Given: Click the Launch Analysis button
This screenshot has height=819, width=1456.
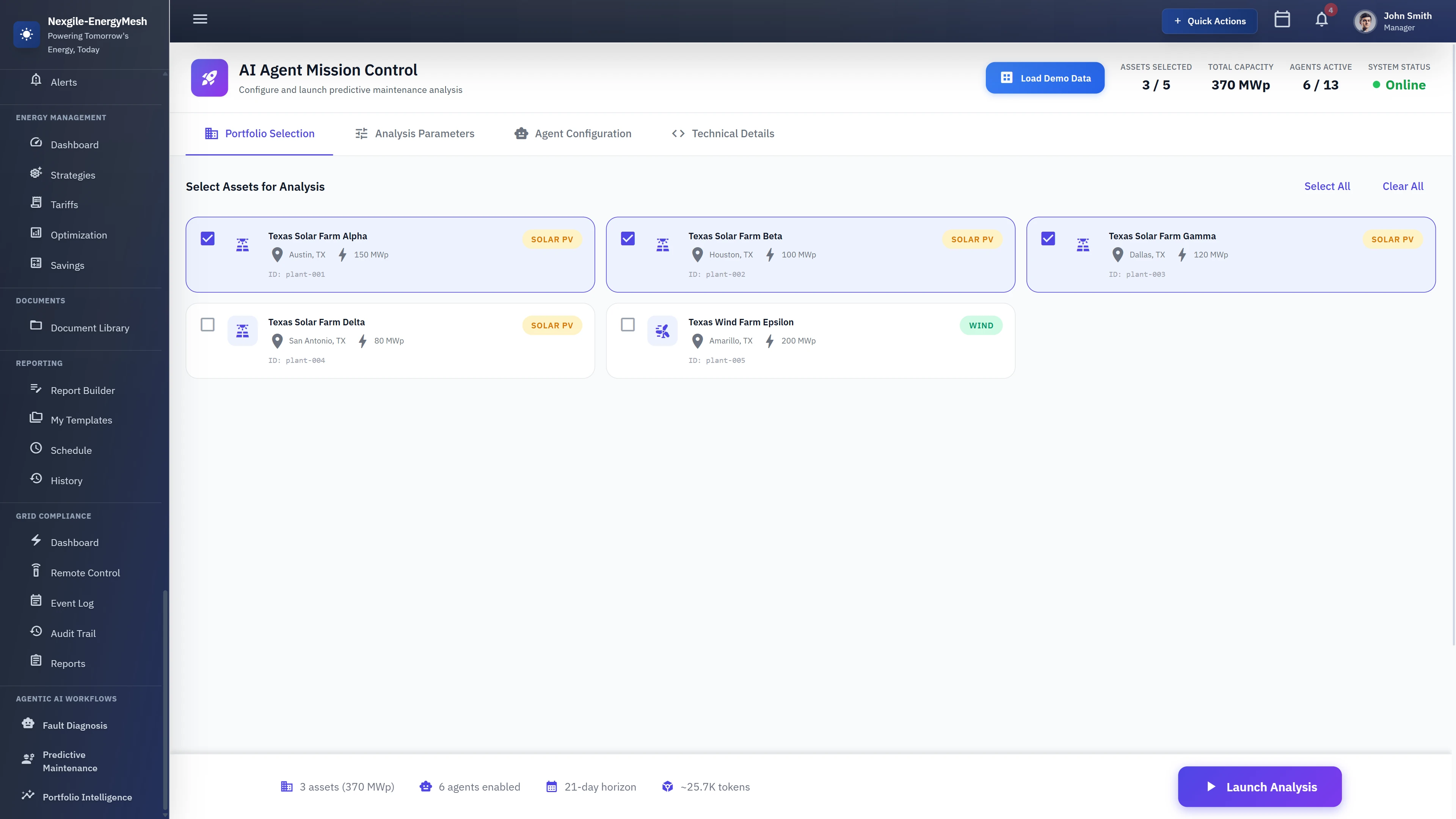Looking at the screenshot, I should 1259,787.
